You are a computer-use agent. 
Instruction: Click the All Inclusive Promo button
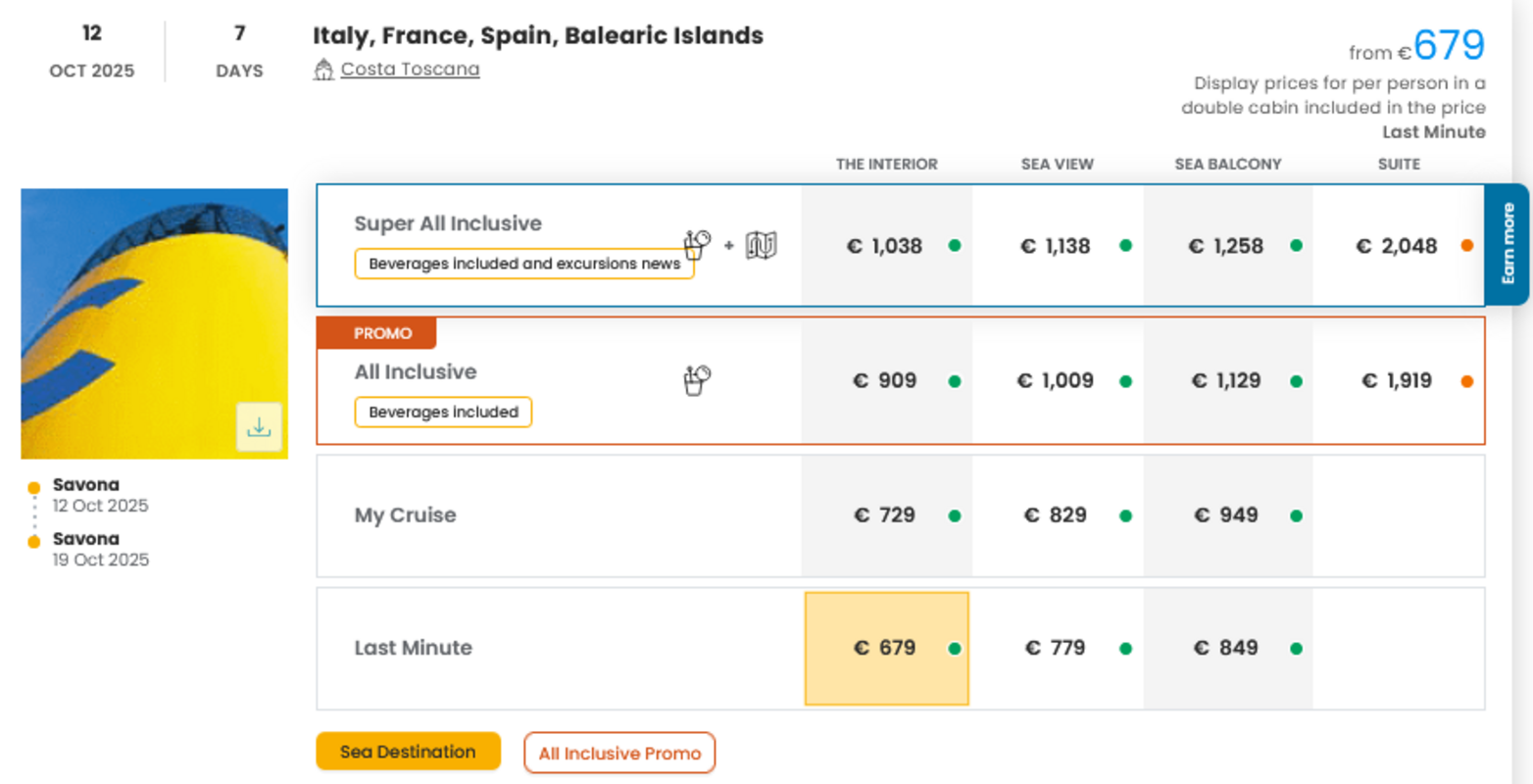[x=619, y=753]
